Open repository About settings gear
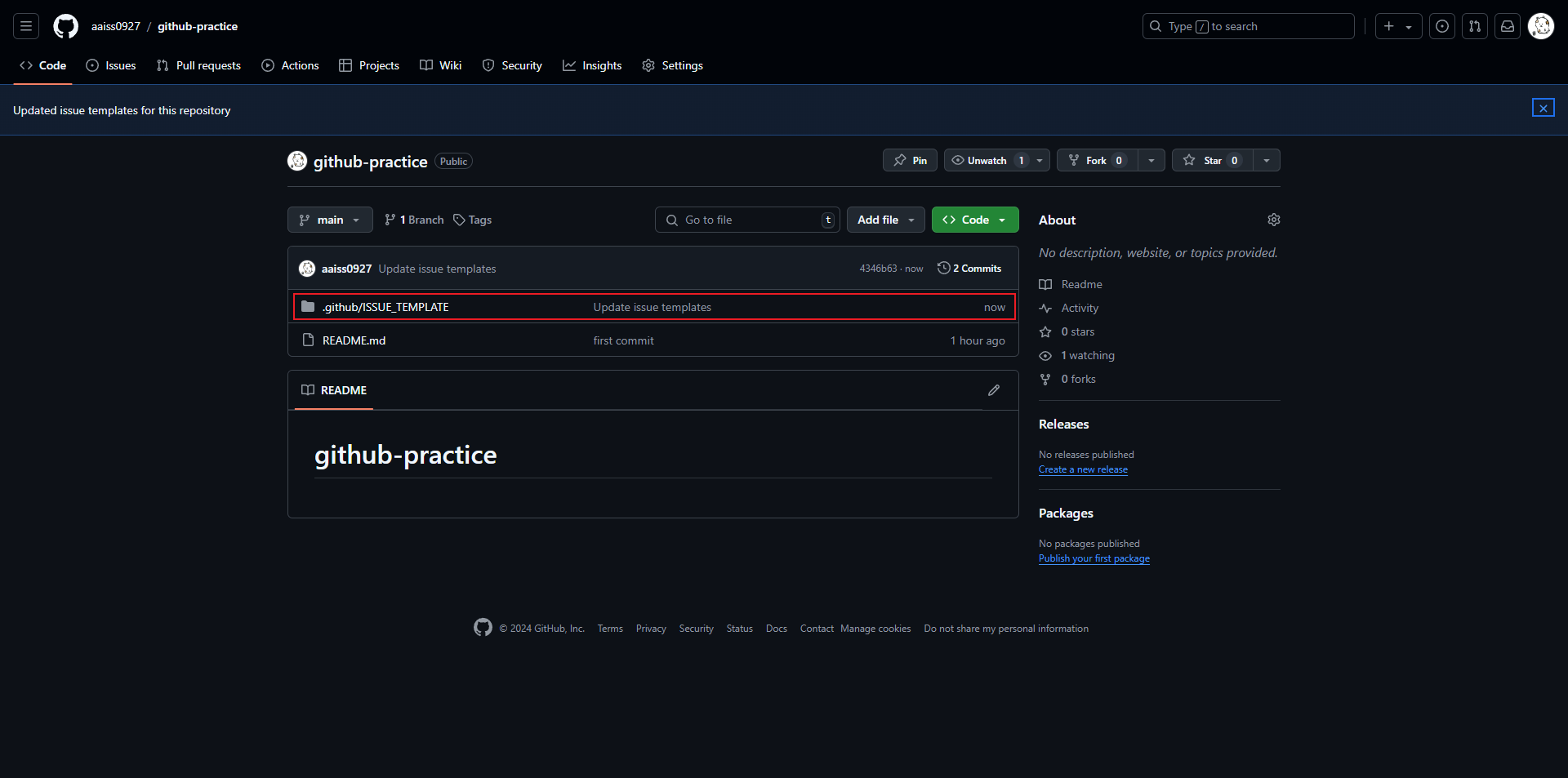 (x=1274, y=220)
